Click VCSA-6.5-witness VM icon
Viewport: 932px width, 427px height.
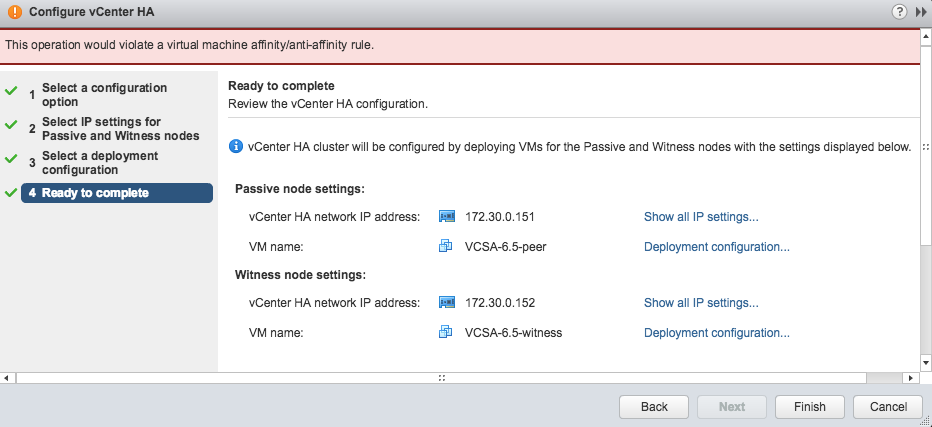point(446,332)
